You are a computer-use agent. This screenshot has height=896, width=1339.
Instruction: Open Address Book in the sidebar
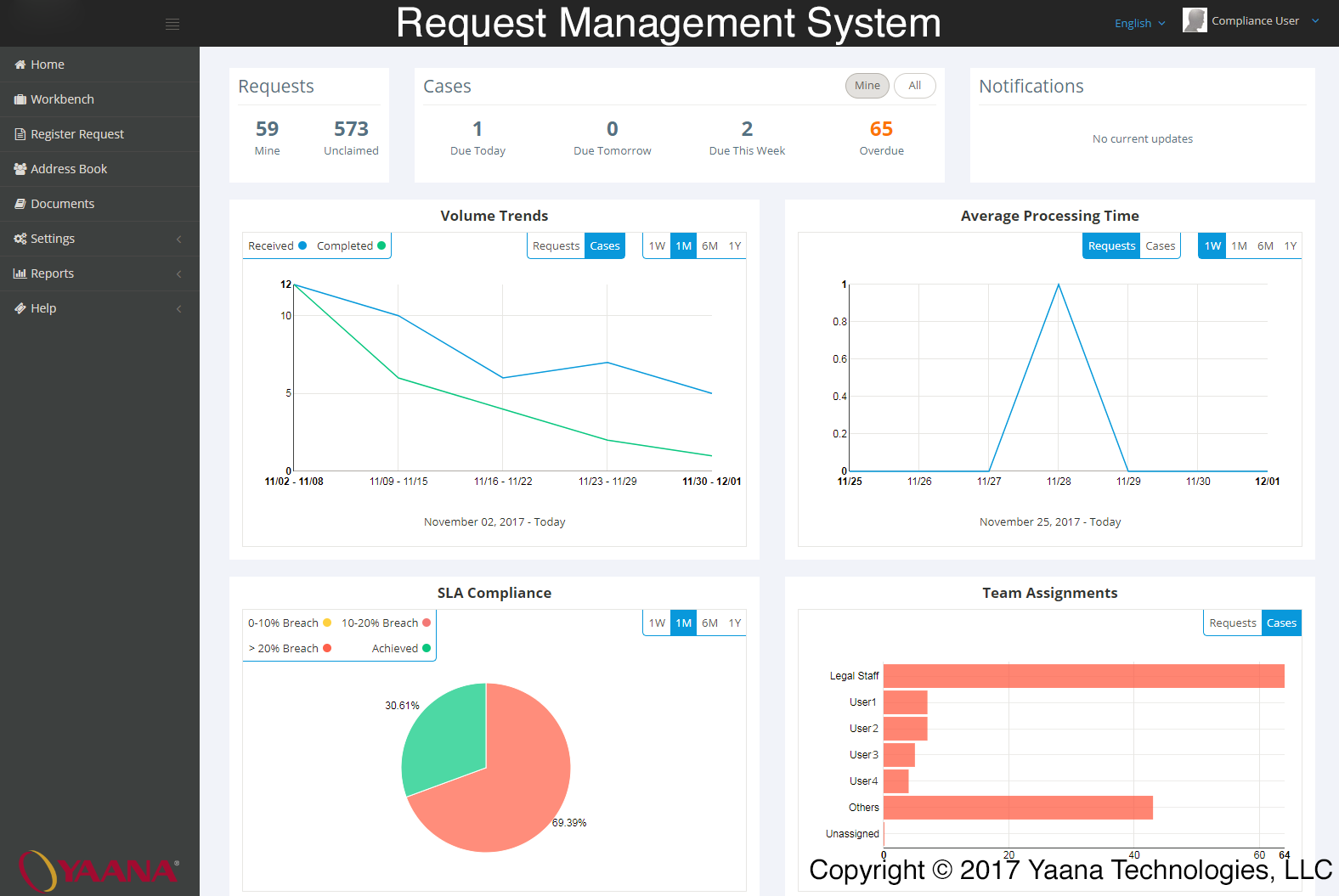(x=99, y=169)
